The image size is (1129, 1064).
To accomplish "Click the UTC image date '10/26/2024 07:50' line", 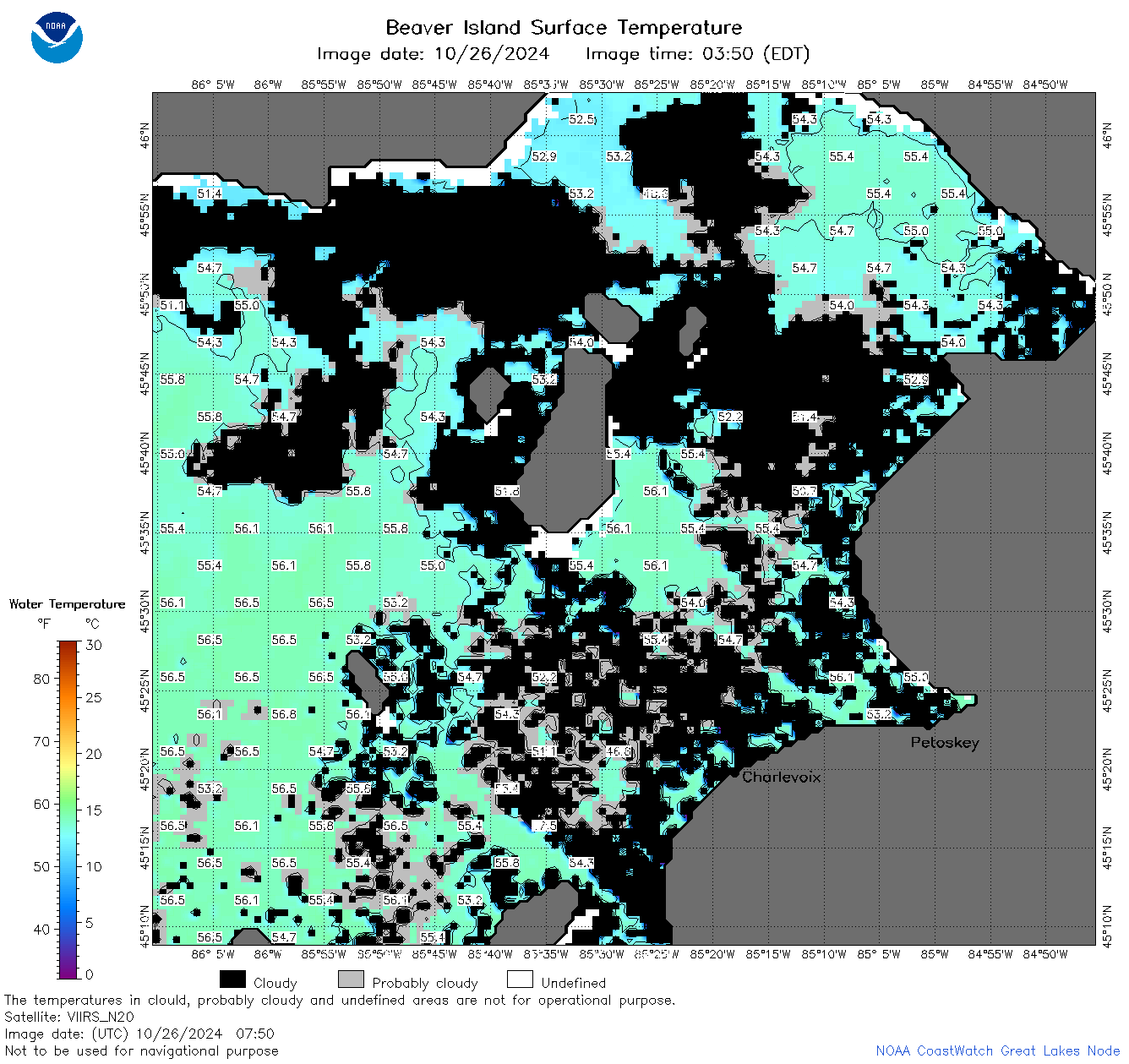I will (x=139, y=1034).
